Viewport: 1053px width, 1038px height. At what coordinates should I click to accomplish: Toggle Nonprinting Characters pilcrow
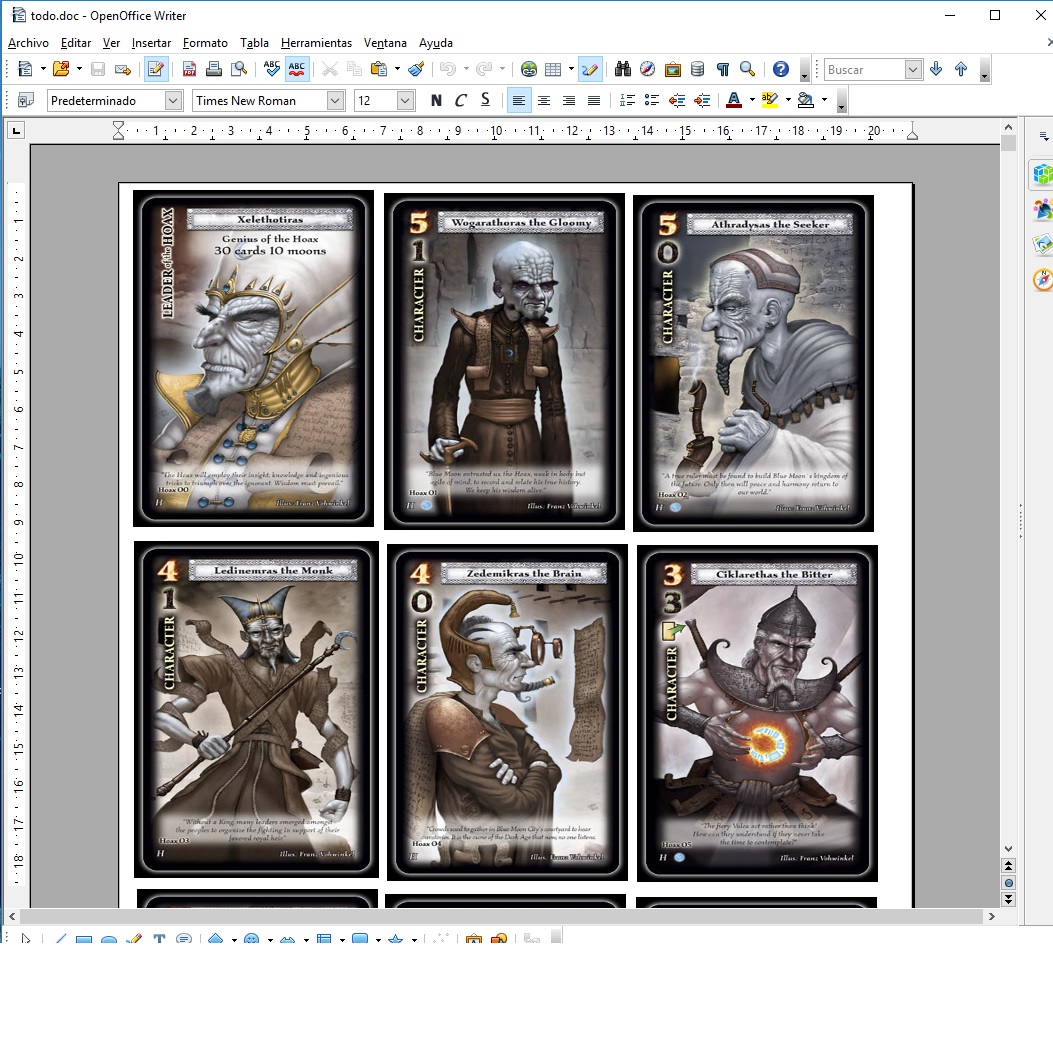(x=723, y=69)
